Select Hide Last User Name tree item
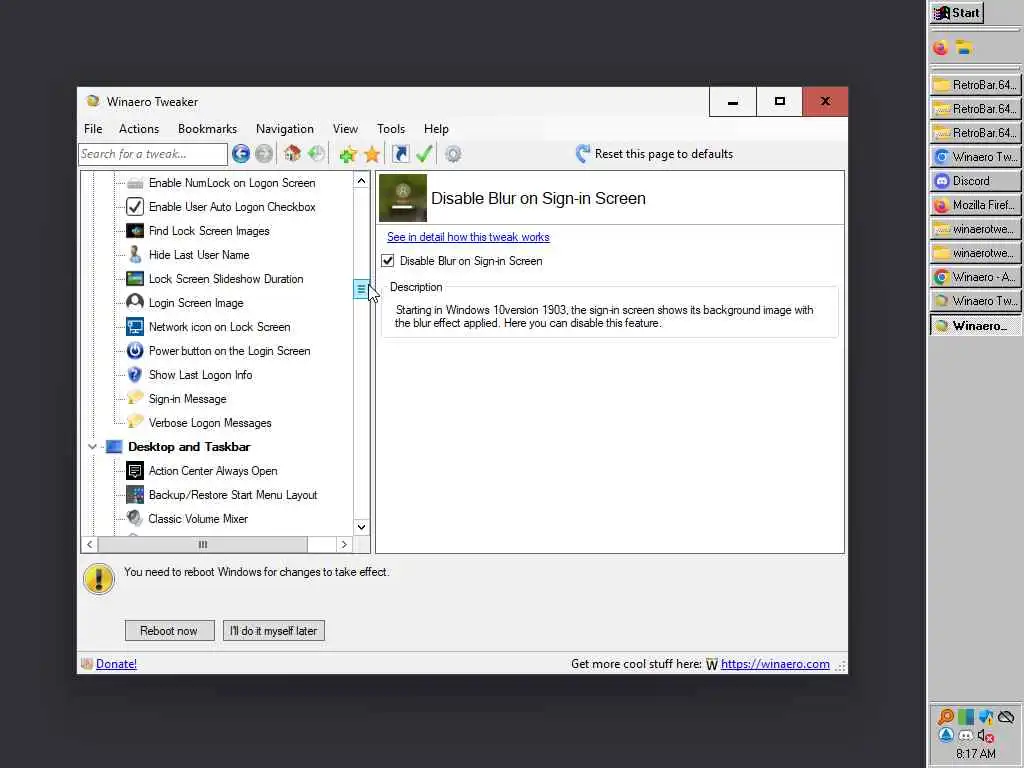Image resolution: width=1024 pixels, height=768 pixels. pyautogui.click(x=199, y=255)
